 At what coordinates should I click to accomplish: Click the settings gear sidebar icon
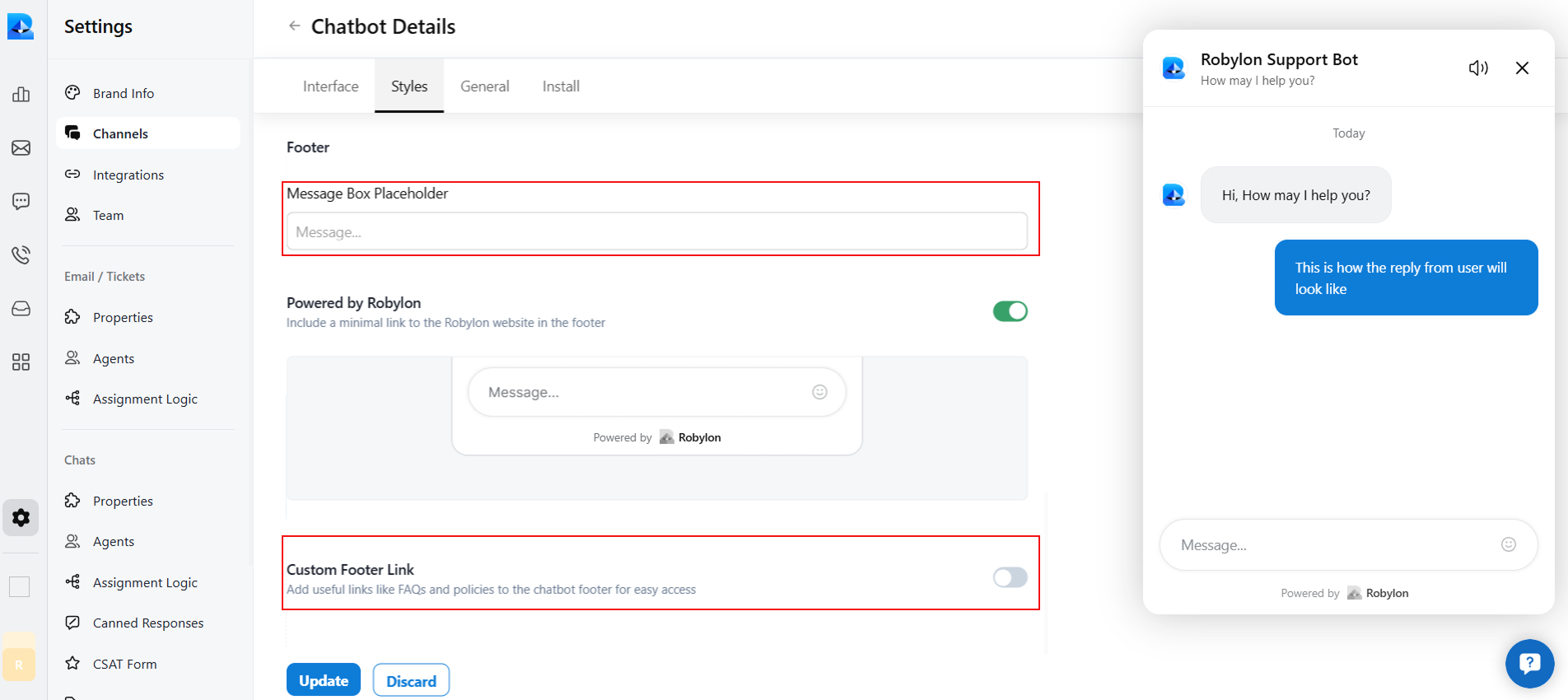[x=21, y=518]
